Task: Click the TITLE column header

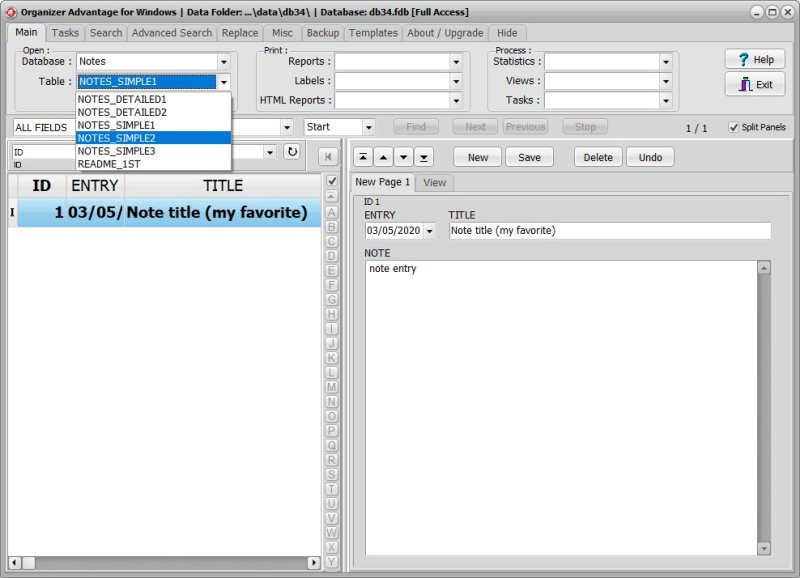Action: 223,186
